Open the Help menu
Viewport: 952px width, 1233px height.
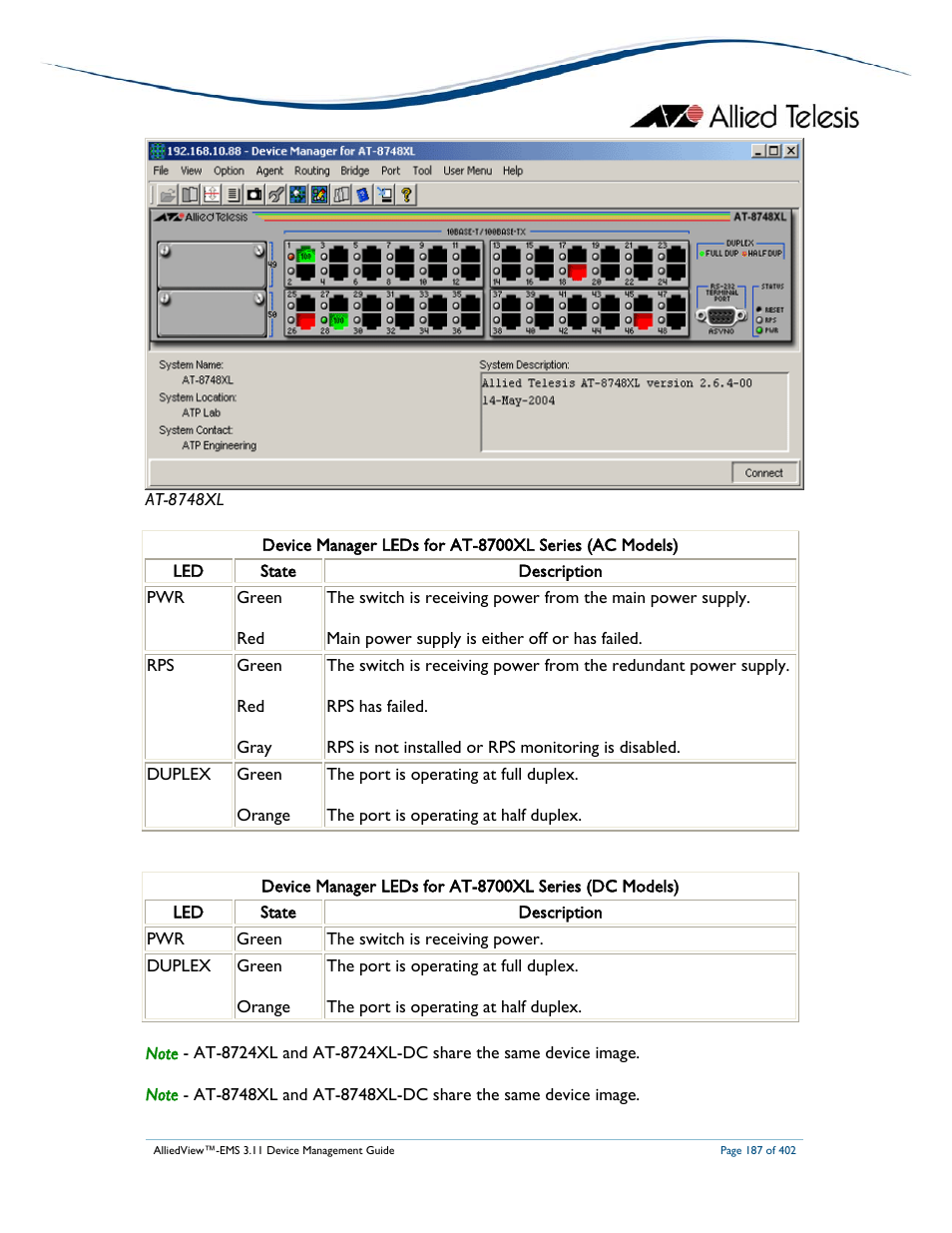point(512,171)
